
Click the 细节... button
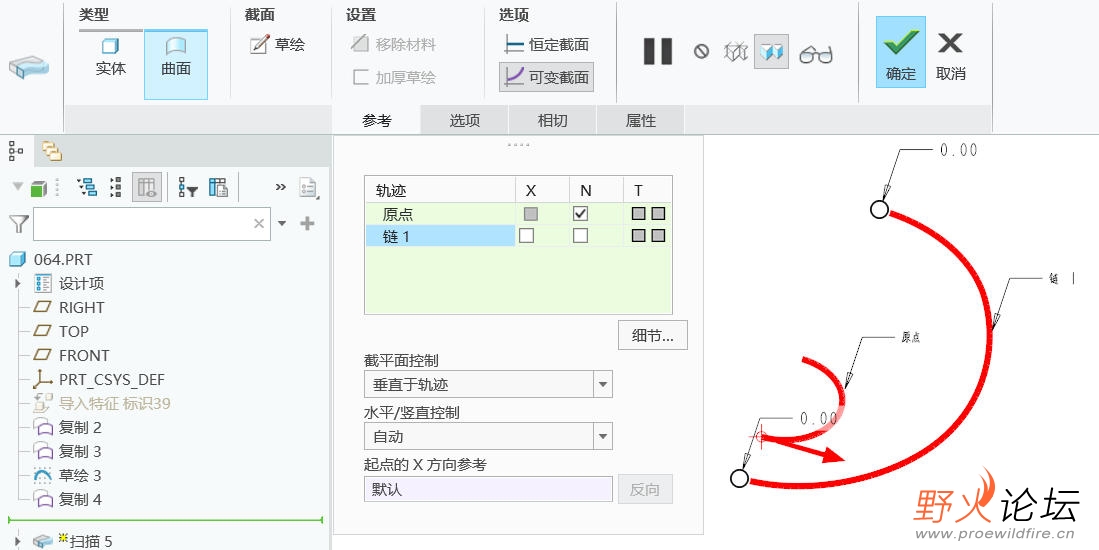[653, 336]
